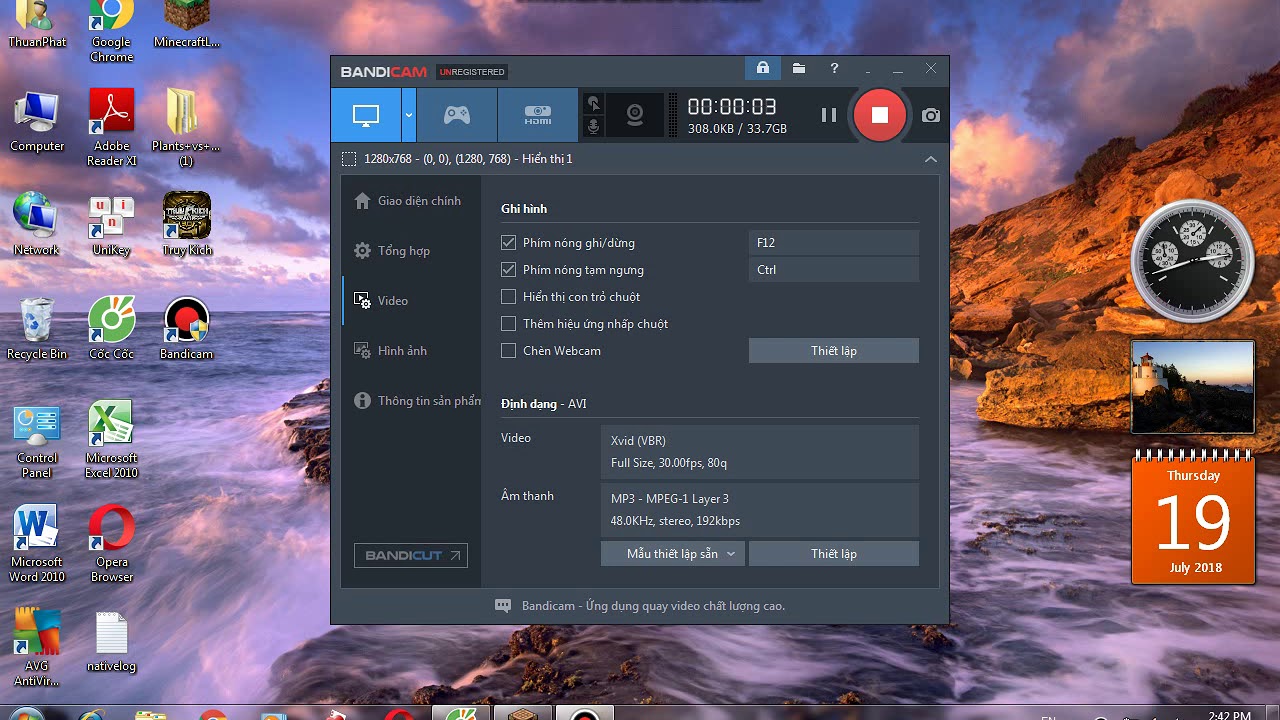
Task: Click the 1280x768 capture area text
Action: 468,159
